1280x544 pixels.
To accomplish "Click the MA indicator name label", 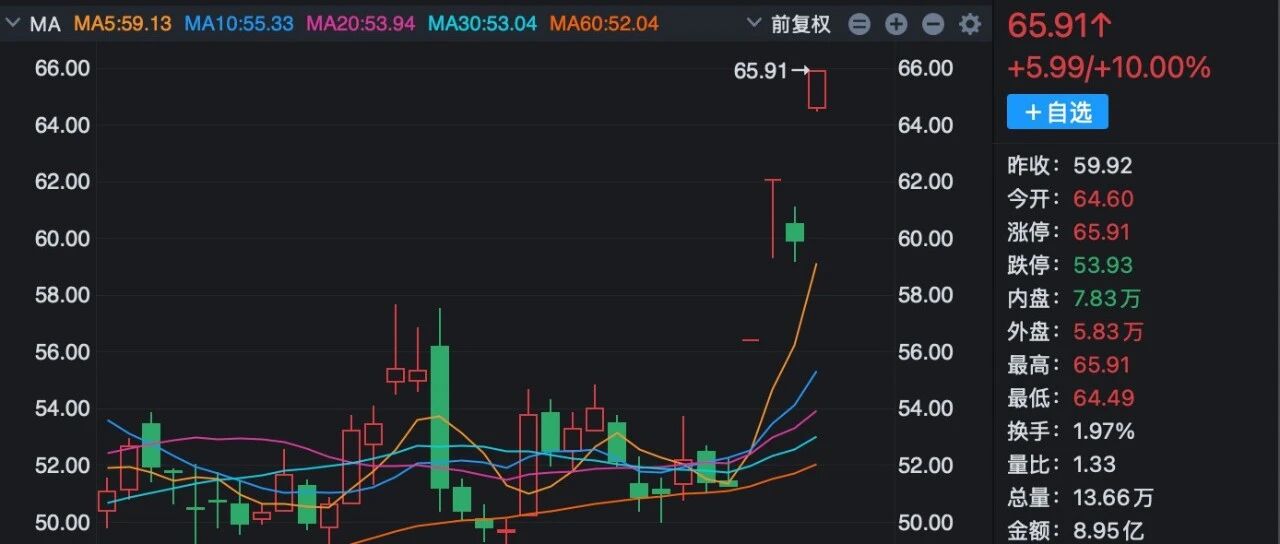I will point(45,24).
